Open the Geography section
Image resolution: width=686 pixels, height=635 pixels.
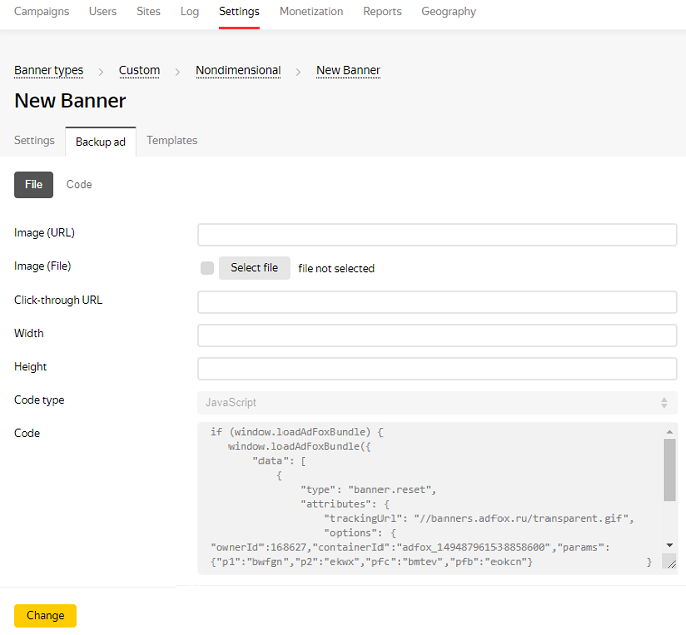(448, 12)
